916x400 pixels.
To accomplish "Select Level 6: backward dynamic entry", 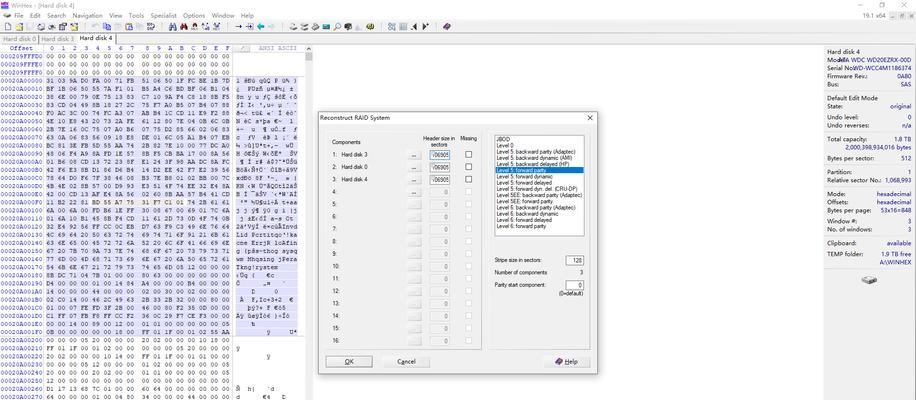I will [539, 213].
